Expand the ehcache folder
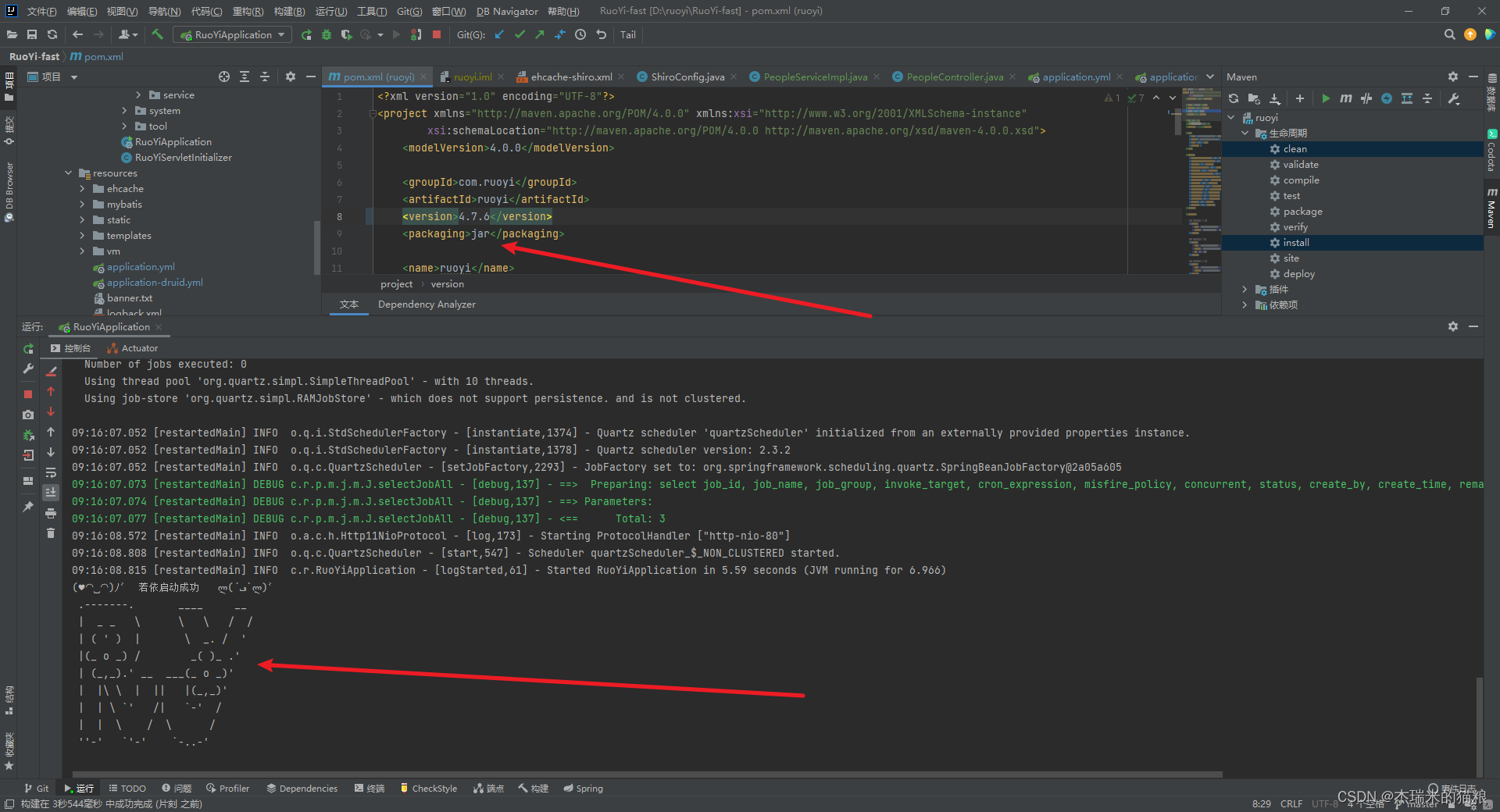 click(x=82, y=189)
